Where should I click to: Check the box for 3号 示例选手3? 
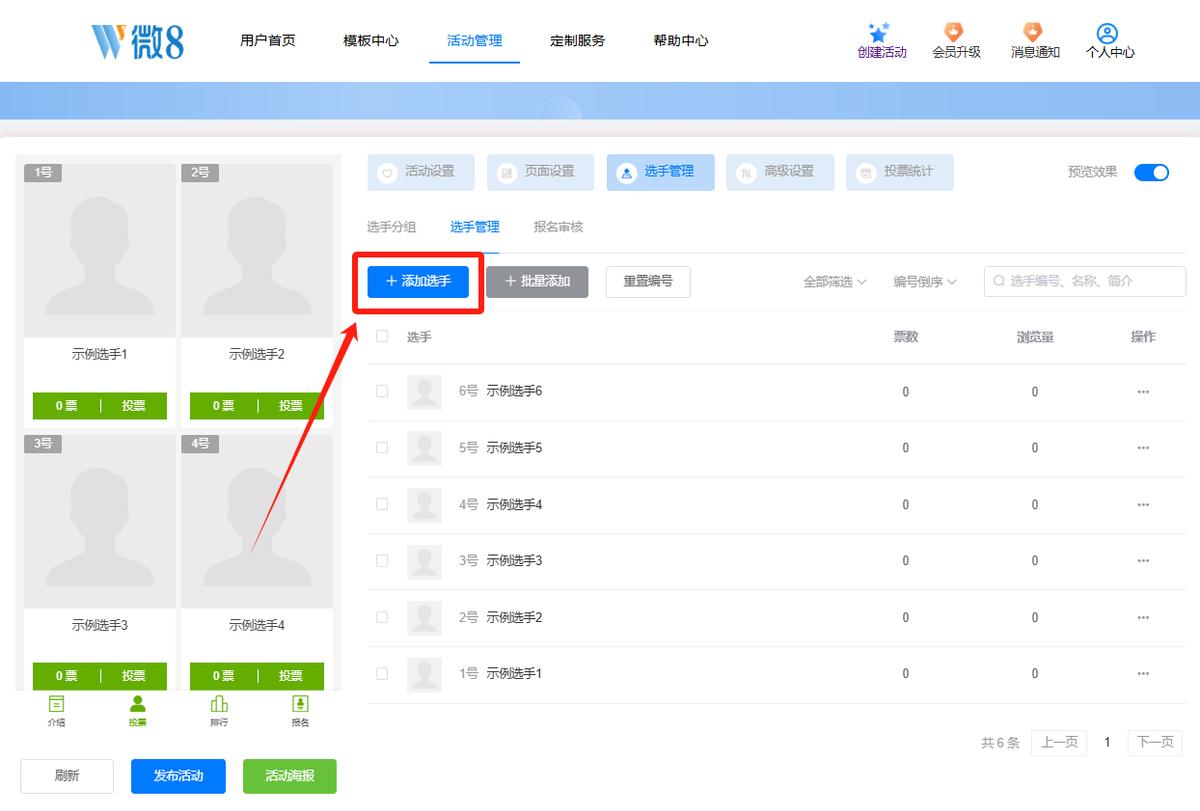[382, 561]
